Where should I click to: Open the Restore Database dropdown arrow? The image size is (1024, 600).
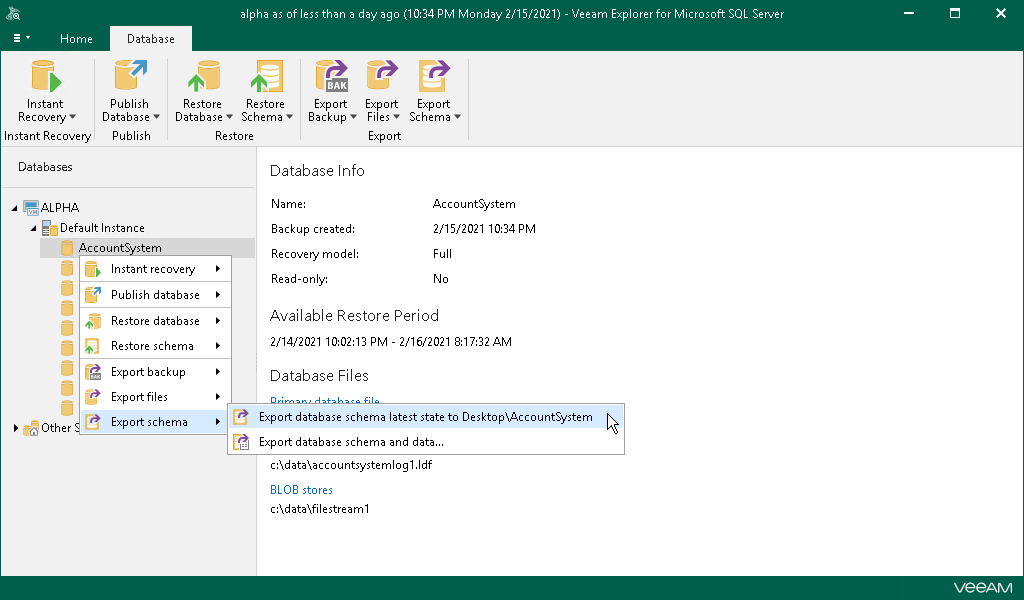(x=229, y=117)
